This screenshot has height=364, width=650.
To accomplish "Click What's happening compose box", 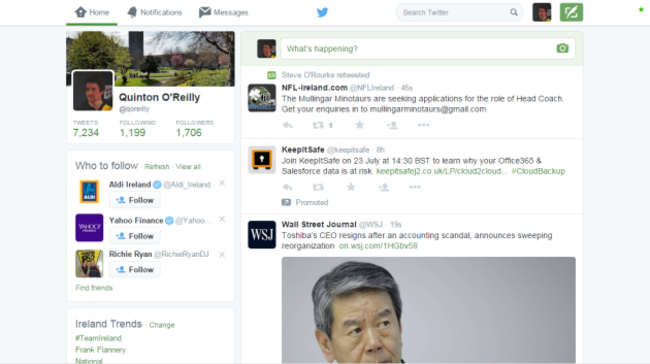I will coord(428,49).
